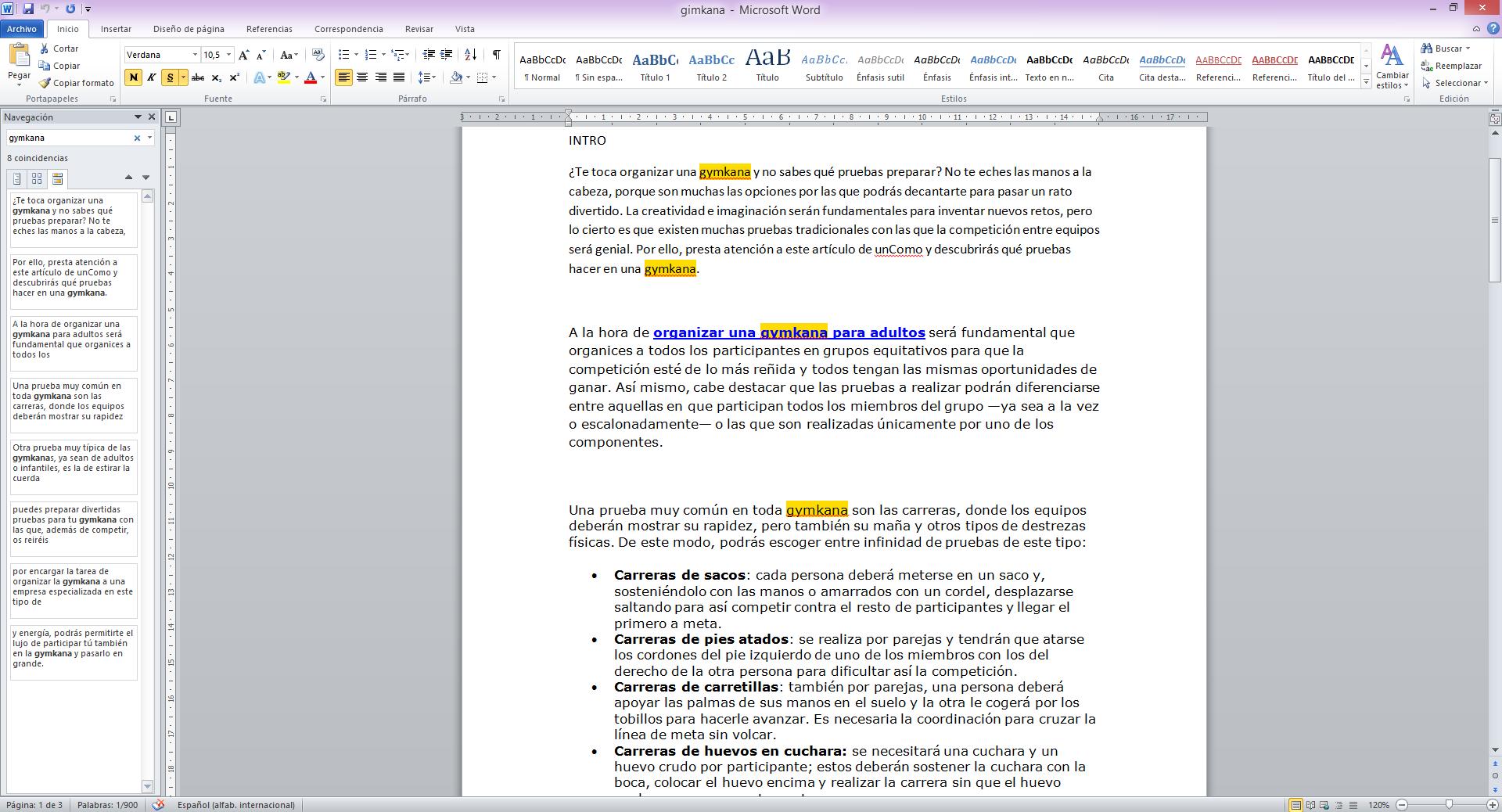The width and height of the screenshot is (1502, 812).
Task: Click the show paragraph marks icon
Action: pos(496,55)
